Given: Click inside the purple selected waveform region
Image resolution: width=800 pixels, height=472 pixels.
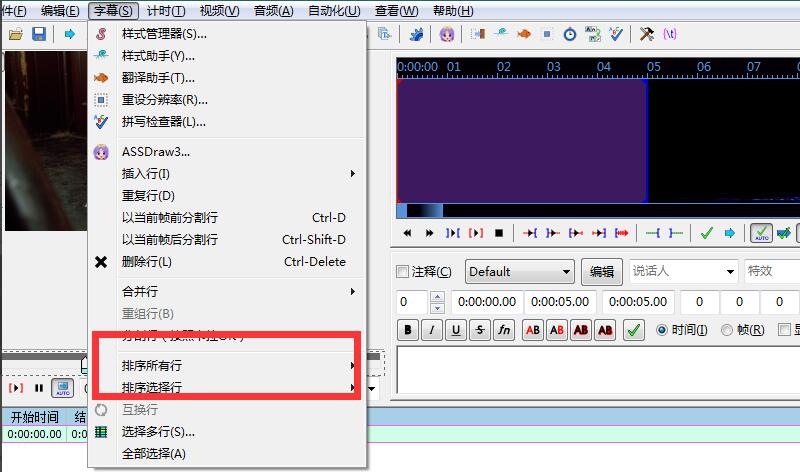Looking at the screenshot, I should pos(522,141).
